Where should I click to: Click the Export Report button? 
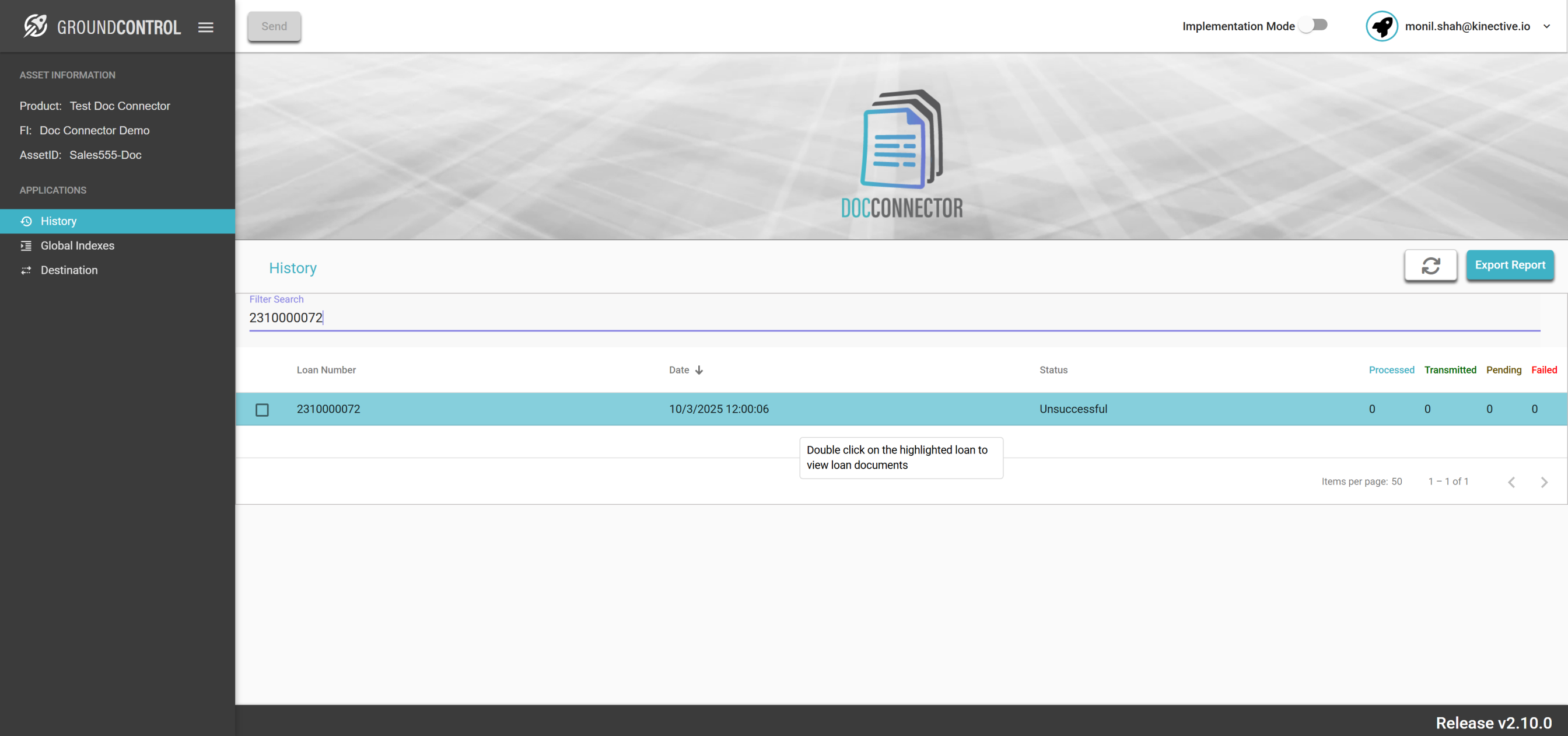pos(1510,265)
